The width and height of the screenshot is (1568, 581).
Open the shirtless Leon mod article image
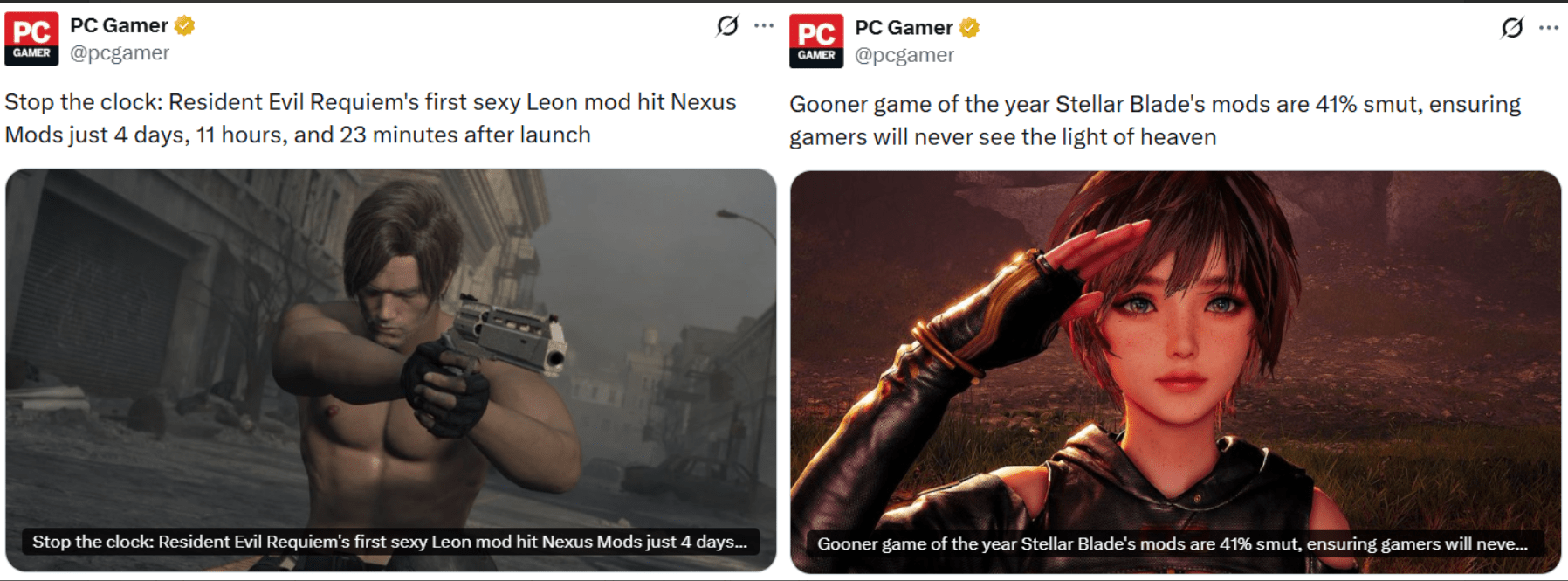tap(390, 370)
